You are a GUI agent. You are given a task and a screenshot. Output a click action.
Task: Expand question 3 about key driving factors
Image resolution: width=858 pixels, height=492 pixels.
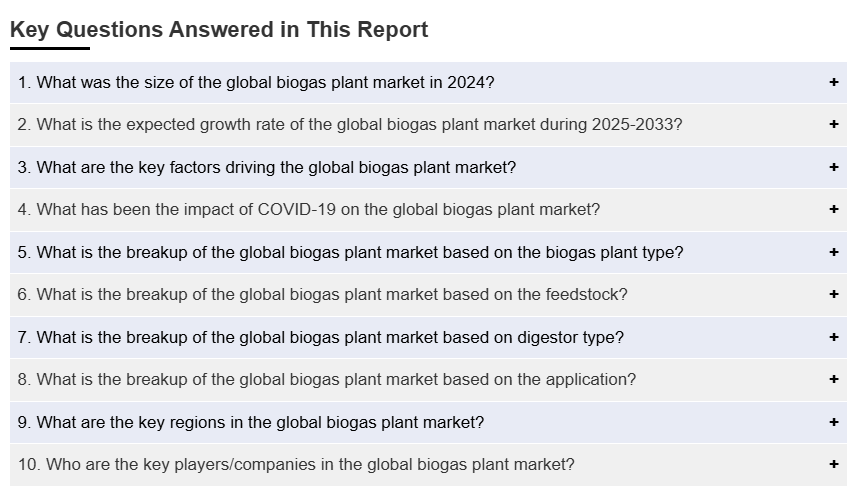tap(267, 167)
